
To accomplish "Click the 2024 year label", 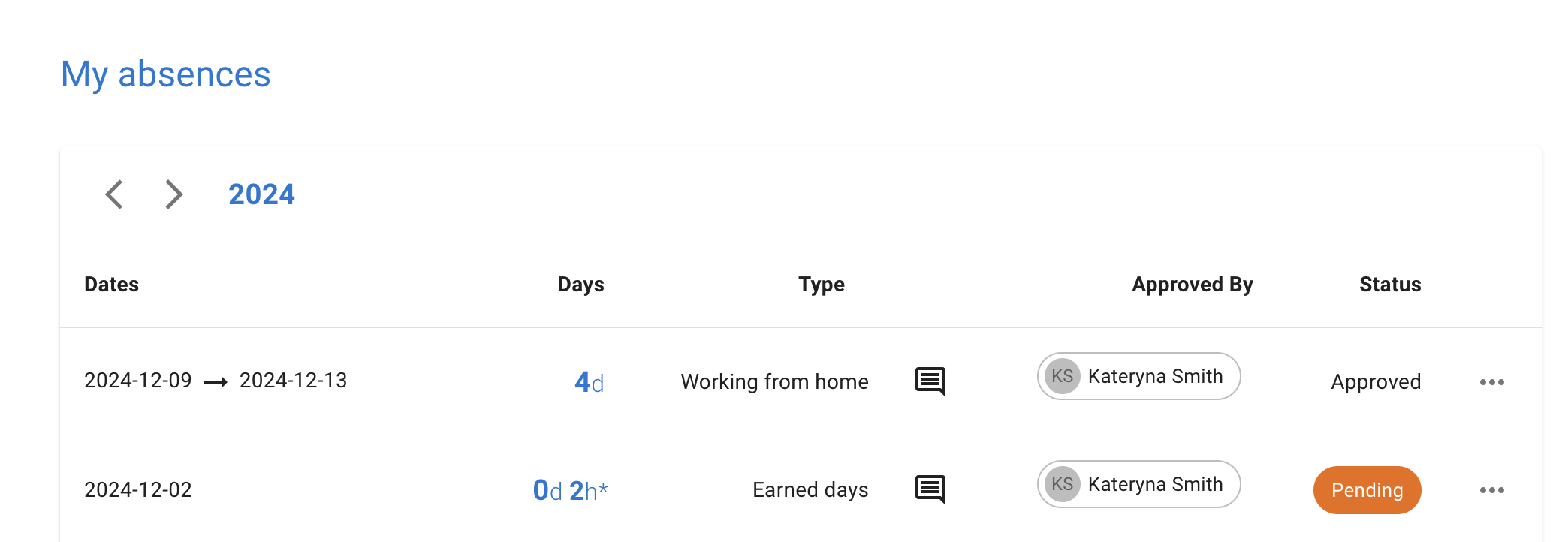I will [x=261, y=194].
